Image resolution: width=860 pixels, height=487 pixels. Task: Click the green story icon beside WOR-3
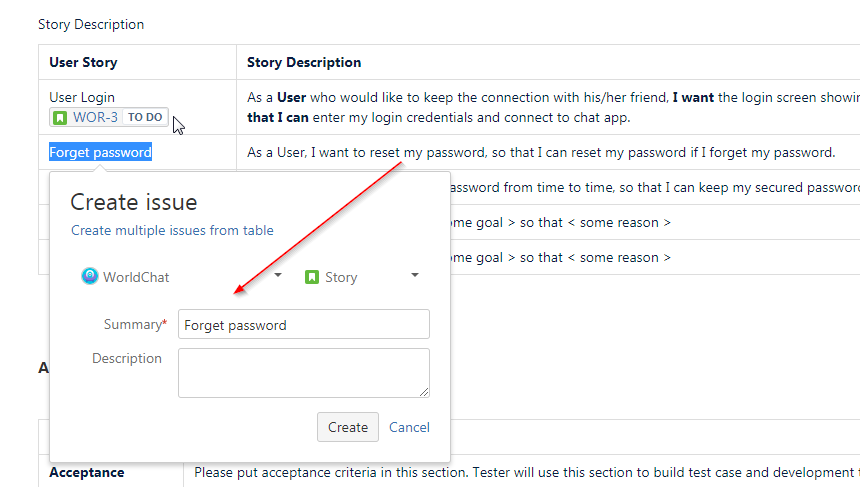pyautogui.click(x=61, y=117)
